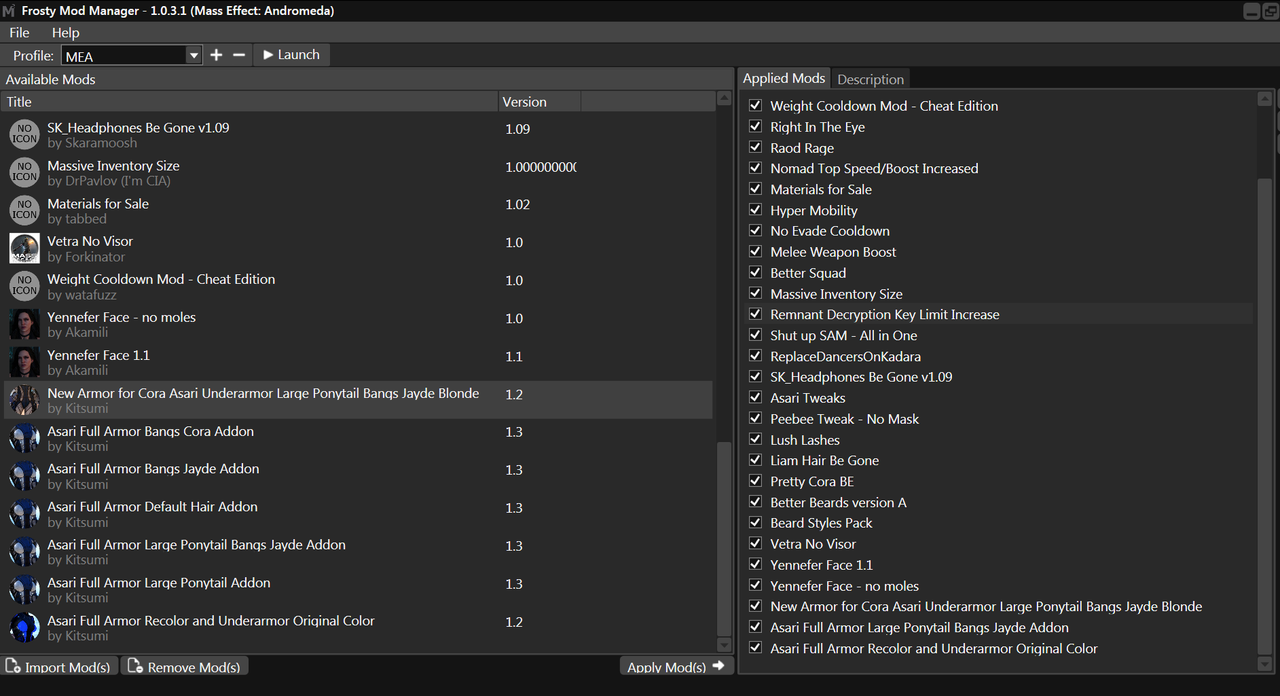Viewport: 1280px width, 696px height.
Task: Select 'by DrPavlov (I'm CIA)' author text
Action: (109, 181)
